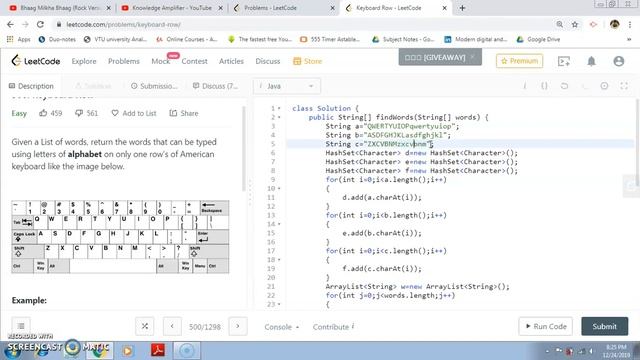The height and width of the screenshot is (360, 640).
Task: Switch editor to fullscreen mode icon
Action: (x=624, y=86)
